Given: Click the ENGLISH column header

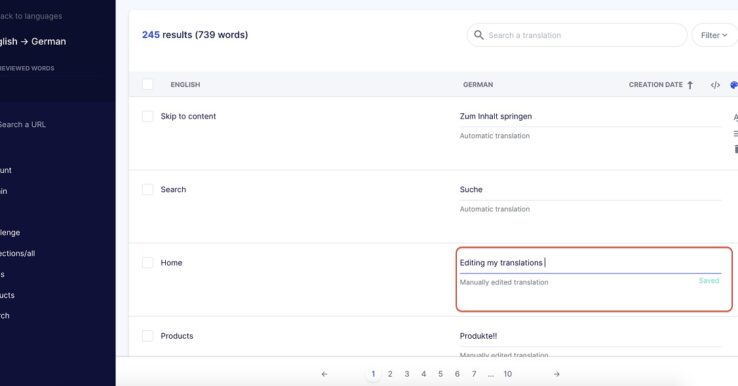Looking at the screenshot, I should tap(185, 85).
